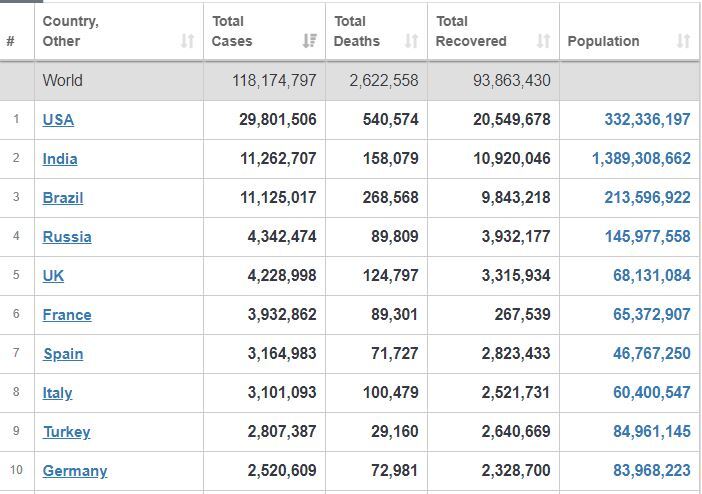Image resolution: width=702 pixels, height=494 pixels.
Task: Open USA population figure 332,336,197
Action: (x=647, y=120)
